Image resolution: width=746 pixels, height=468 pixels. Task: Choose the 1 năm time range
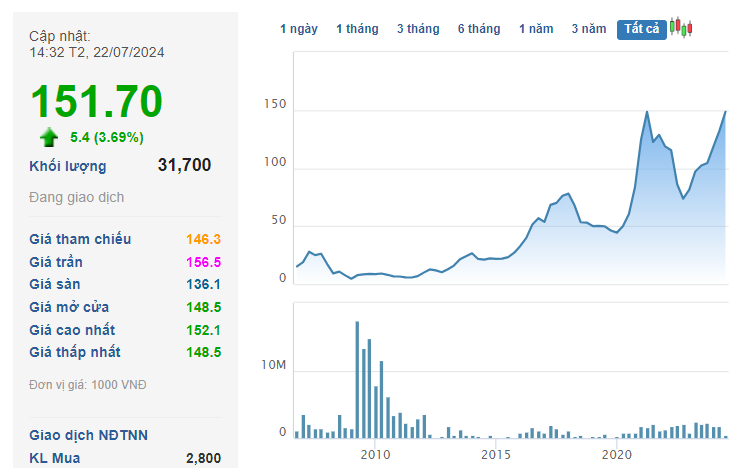tap(536, 29)
